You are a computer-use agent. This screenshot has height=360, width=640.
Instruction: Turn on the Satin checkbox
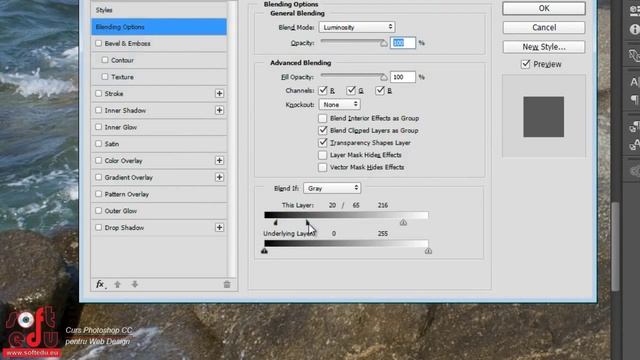[98, 144]
